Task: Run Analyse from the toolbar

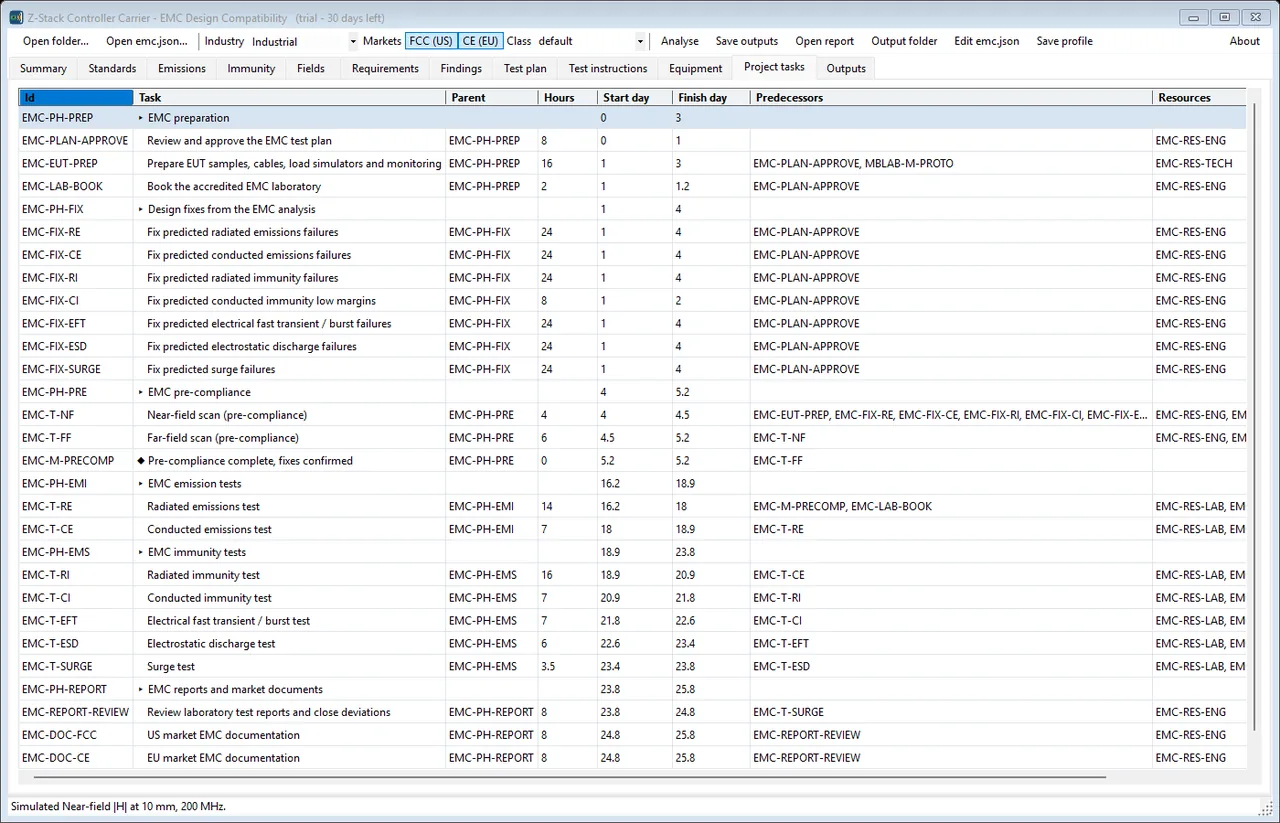Action: (680, 41)
